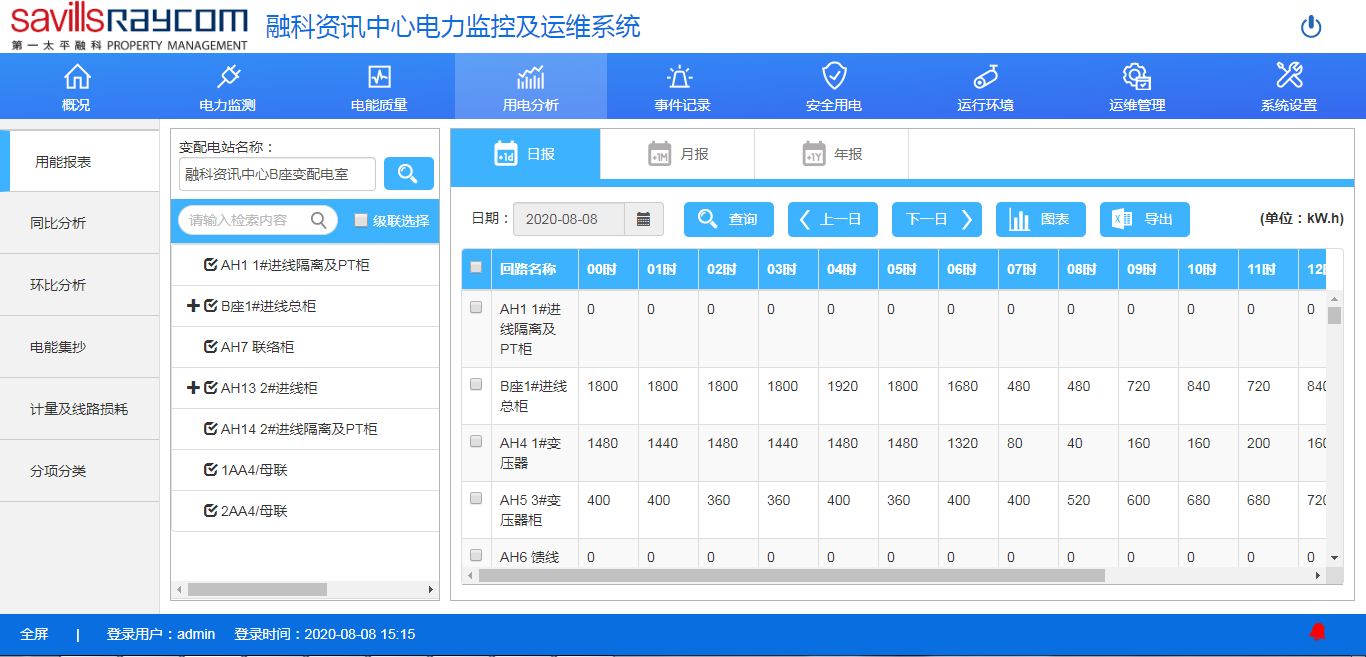1366x657 pixels.
Task: Click the 月报 calendar icon
Action: coord(660,154)
